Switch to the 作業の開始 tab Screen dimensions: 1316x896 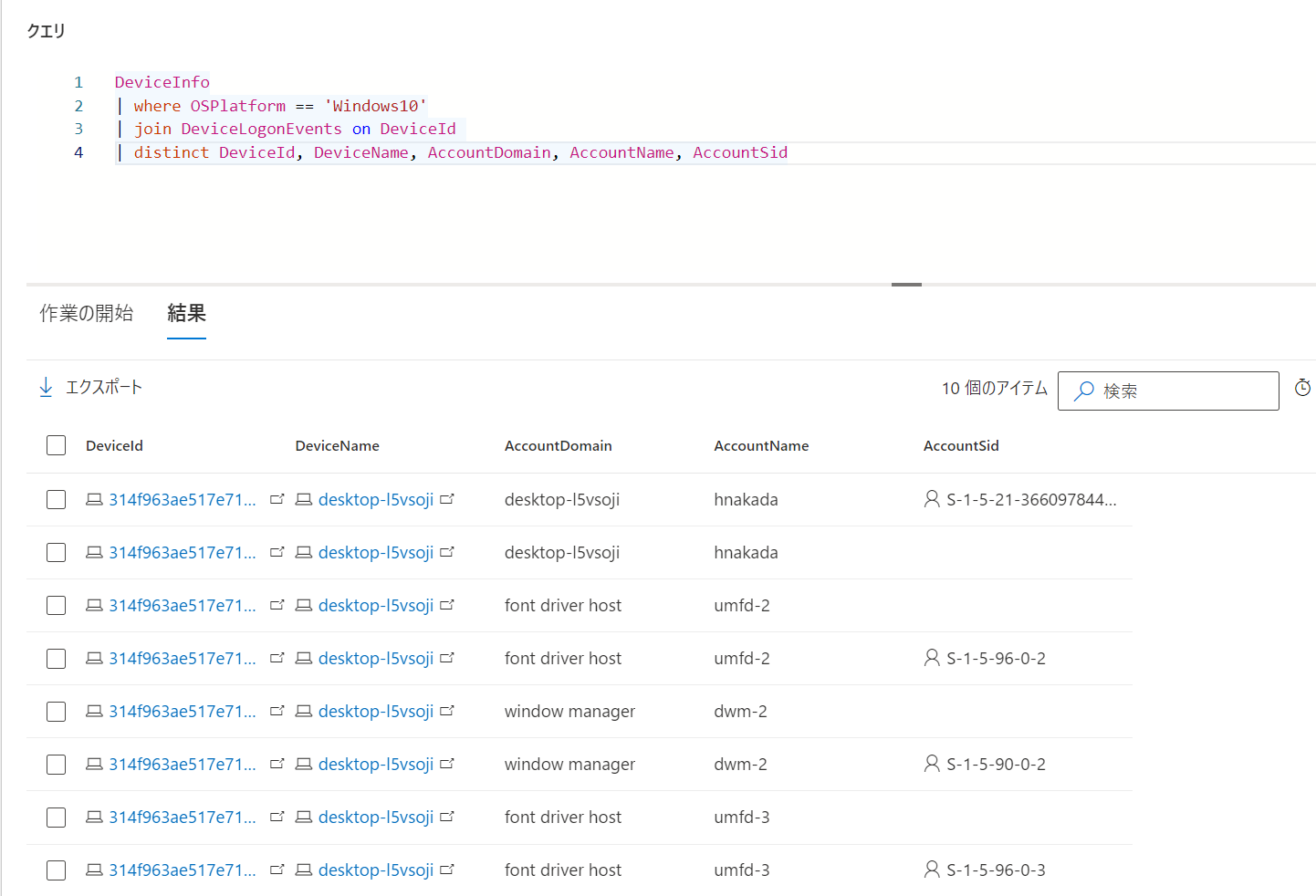86,313
